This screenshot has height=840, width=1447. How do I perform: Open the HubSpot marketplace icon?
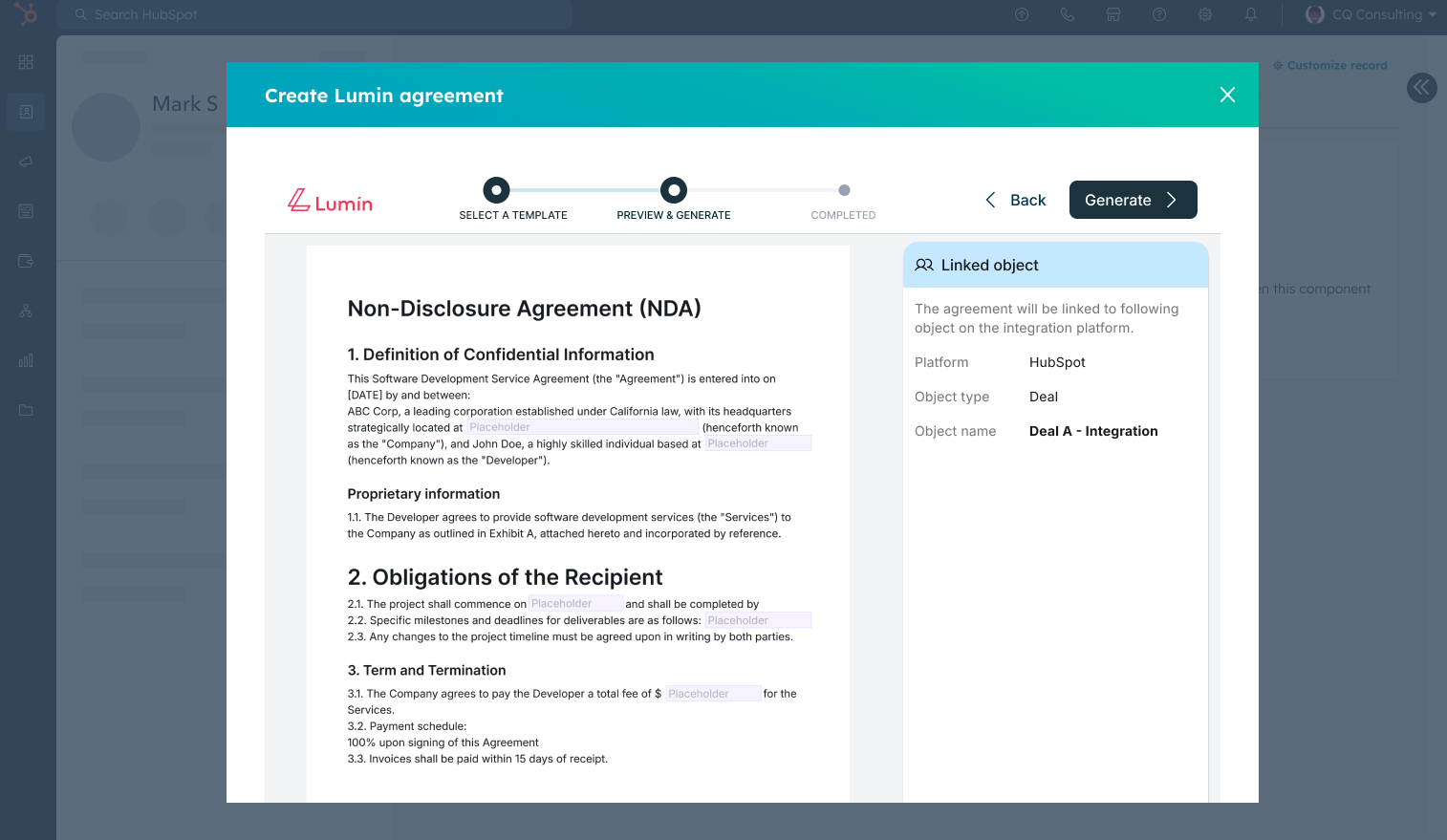(x=1113, y=14)
